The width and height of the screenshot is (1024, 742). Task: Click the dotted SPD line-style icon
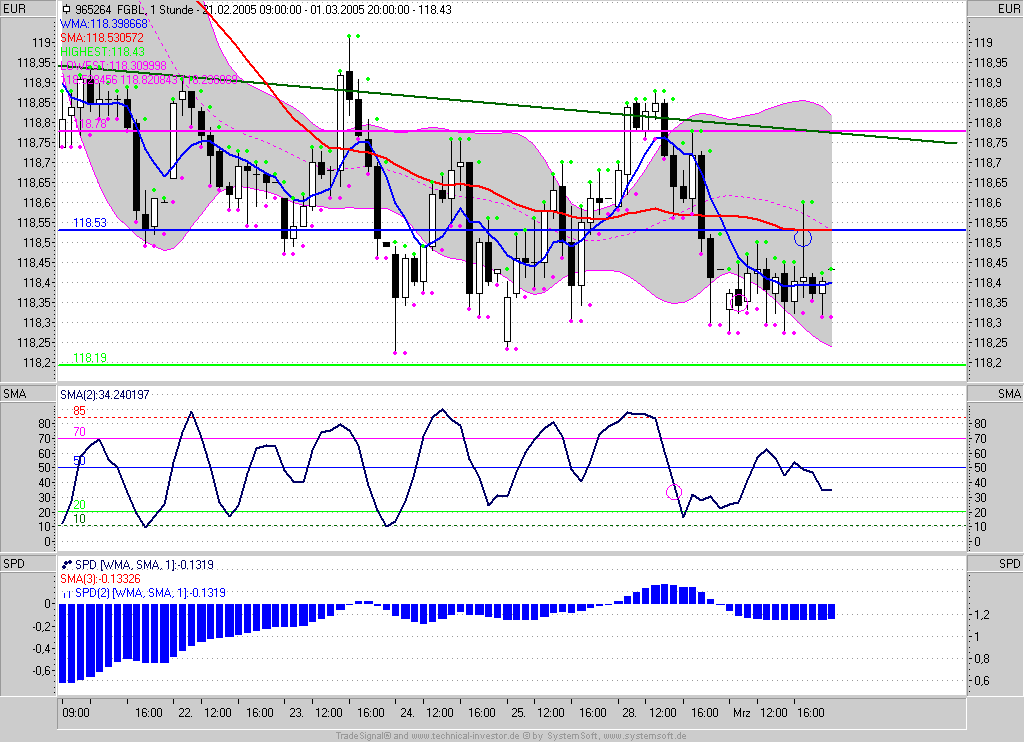tap(66, 565)
